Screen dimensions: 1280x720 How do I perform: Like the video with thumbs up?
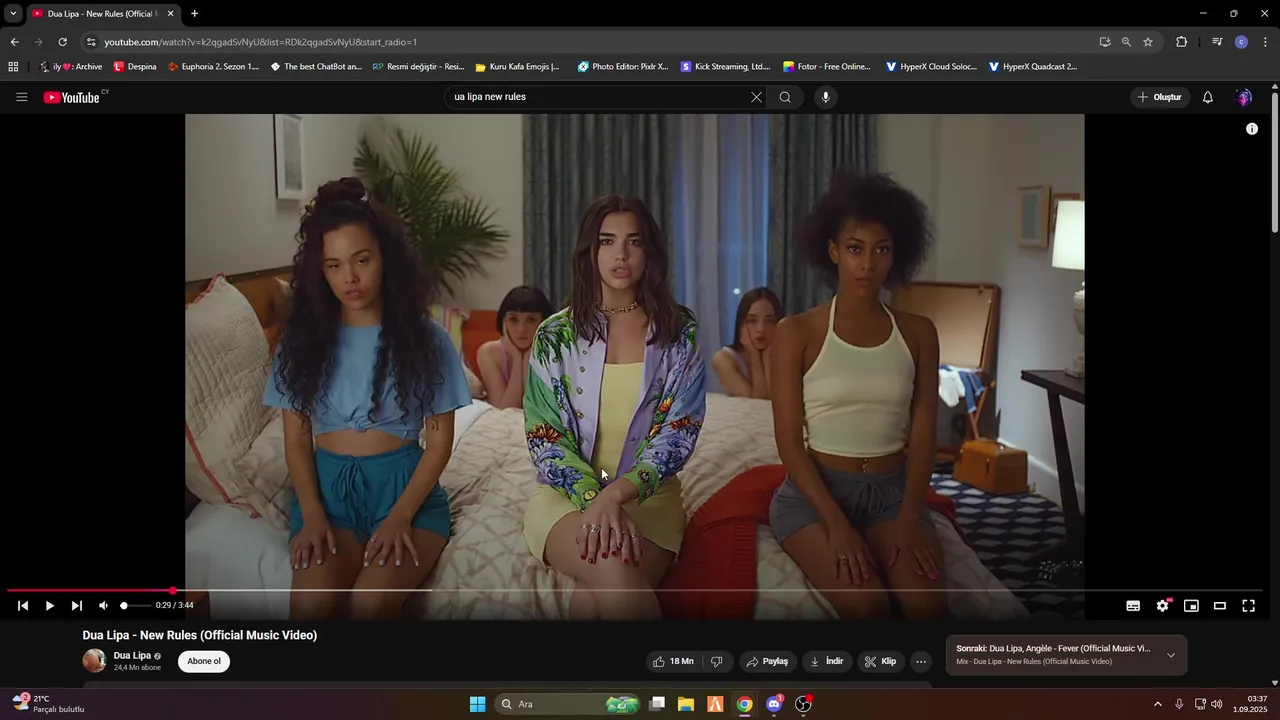click(x=673, y=661)
